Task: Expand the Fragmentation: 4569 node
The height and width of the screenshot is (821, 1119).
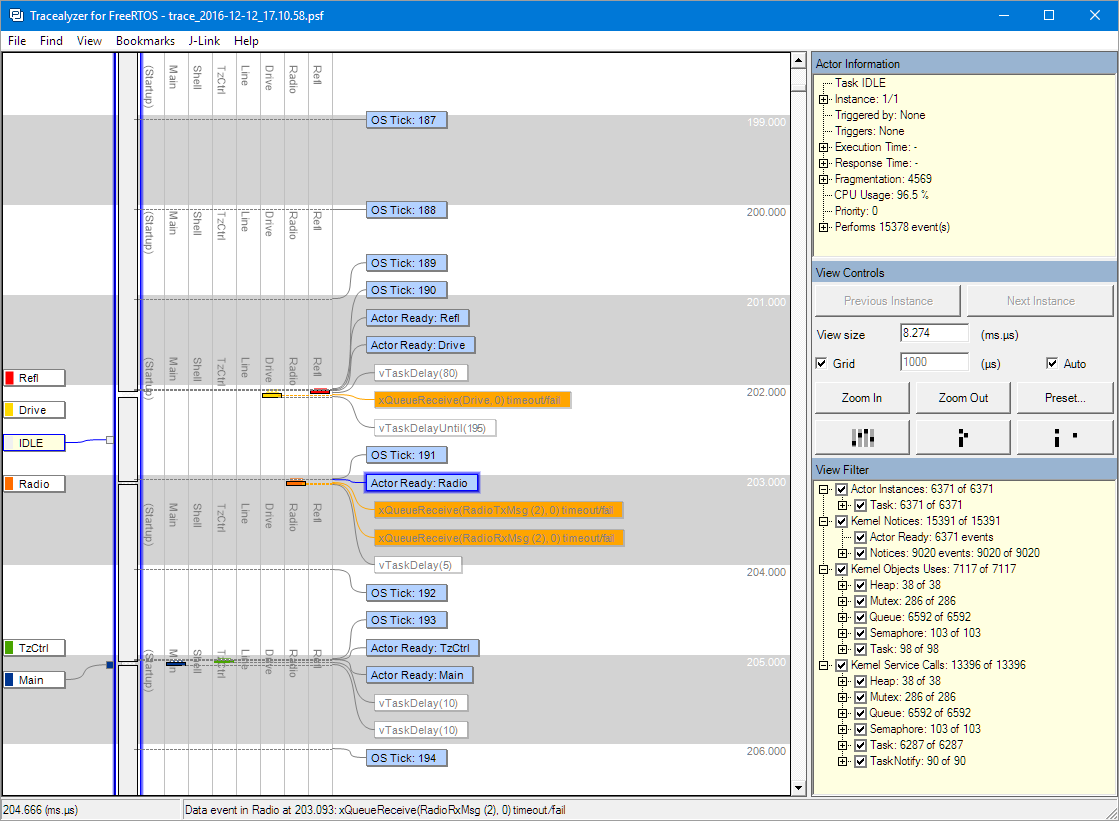Action: [x=823, y=179]
